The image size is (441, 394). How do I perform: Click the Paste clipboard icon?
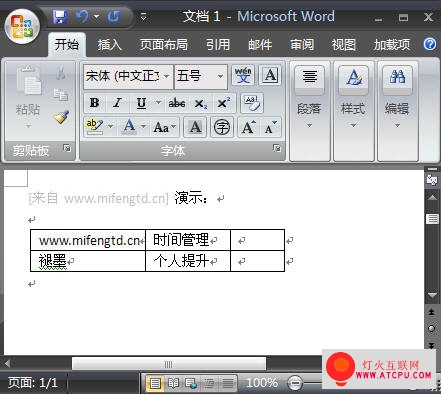point(28,80)
